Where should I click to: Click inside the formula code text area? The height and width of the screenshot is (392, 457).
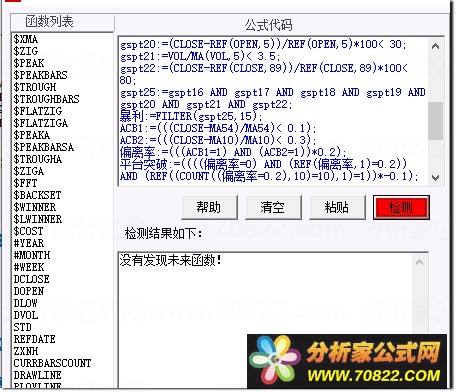pos(273,111)
